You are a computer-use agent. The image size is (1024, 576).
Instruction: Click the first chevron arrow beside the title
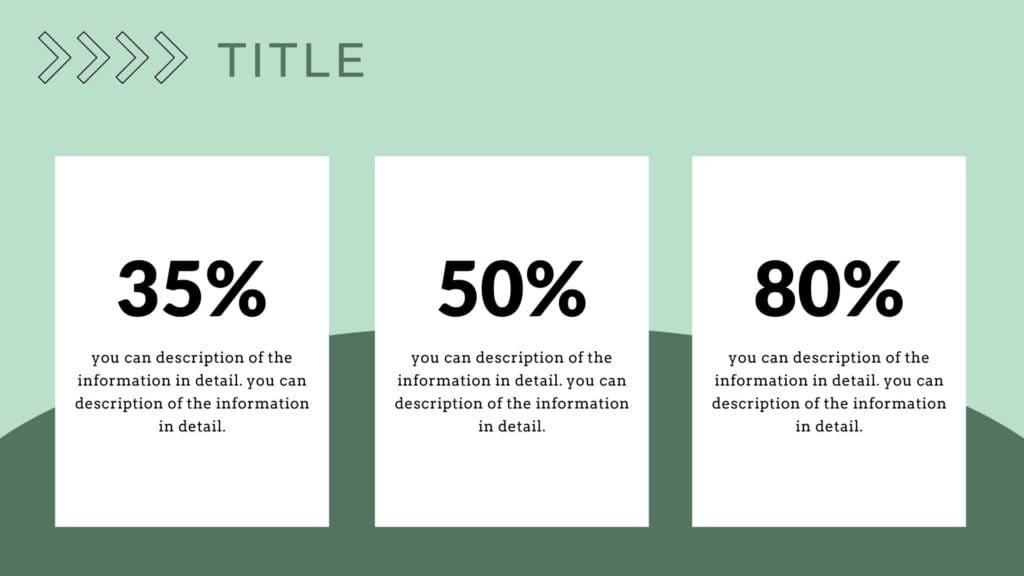(54, 57)
